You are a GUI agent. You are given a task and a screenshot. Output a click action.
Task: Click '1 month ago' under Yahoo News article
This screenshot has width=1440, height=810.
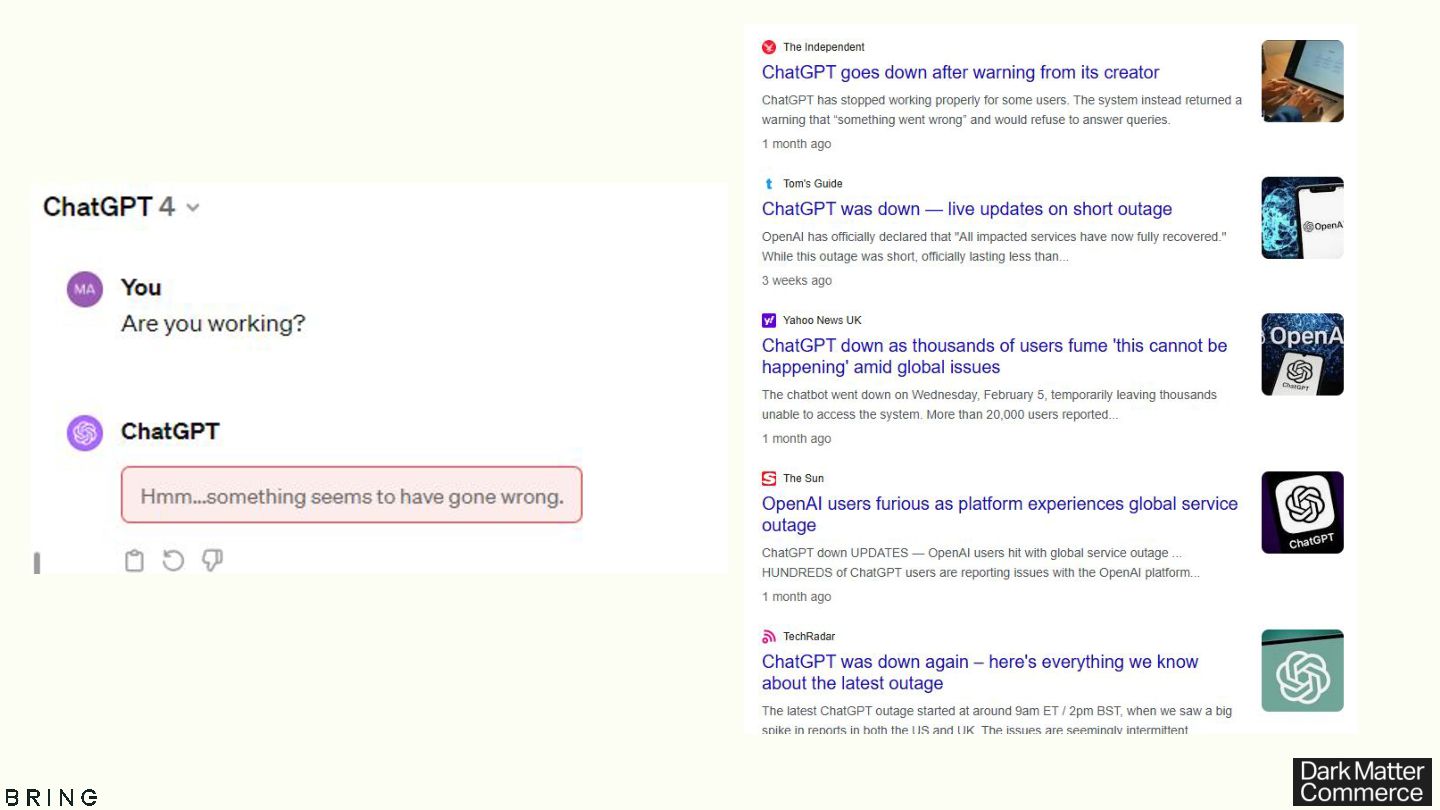pyautogui.click(x=797, y=439)
